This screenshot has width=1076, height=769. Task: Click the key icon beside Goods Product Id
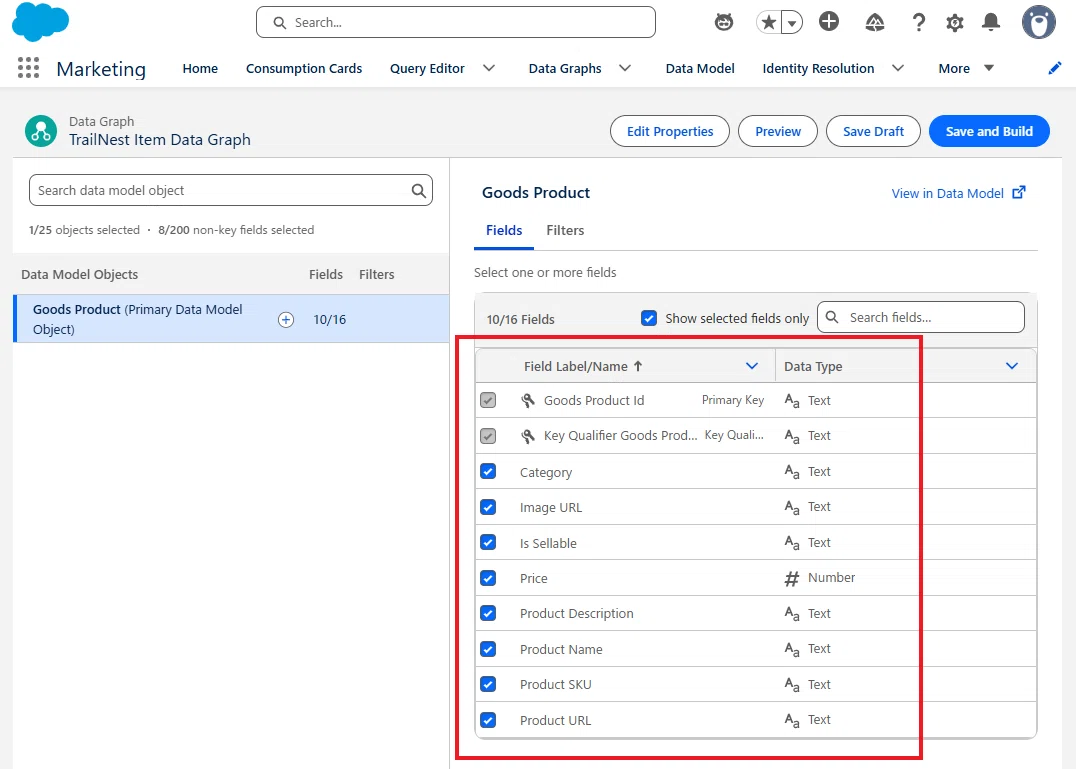point(528,401)
